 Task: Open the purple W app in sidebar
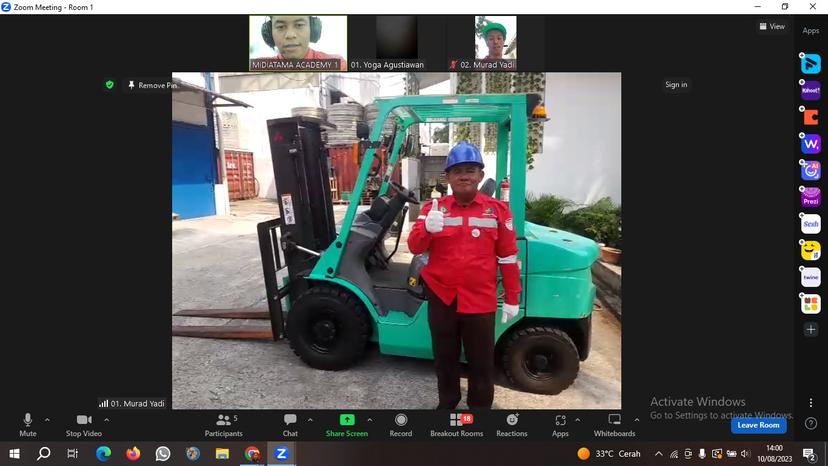[x=811, y=144]
